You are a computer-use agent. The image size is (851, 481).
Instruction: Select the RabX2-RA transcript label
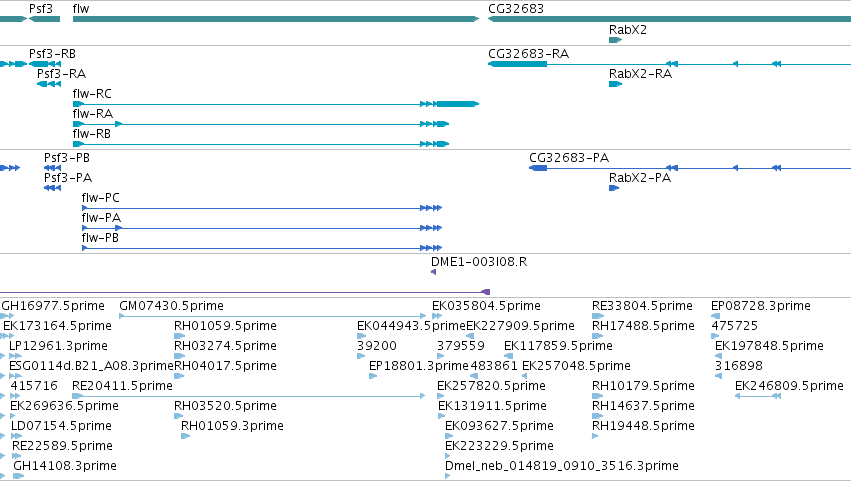[x=640, y=74]
